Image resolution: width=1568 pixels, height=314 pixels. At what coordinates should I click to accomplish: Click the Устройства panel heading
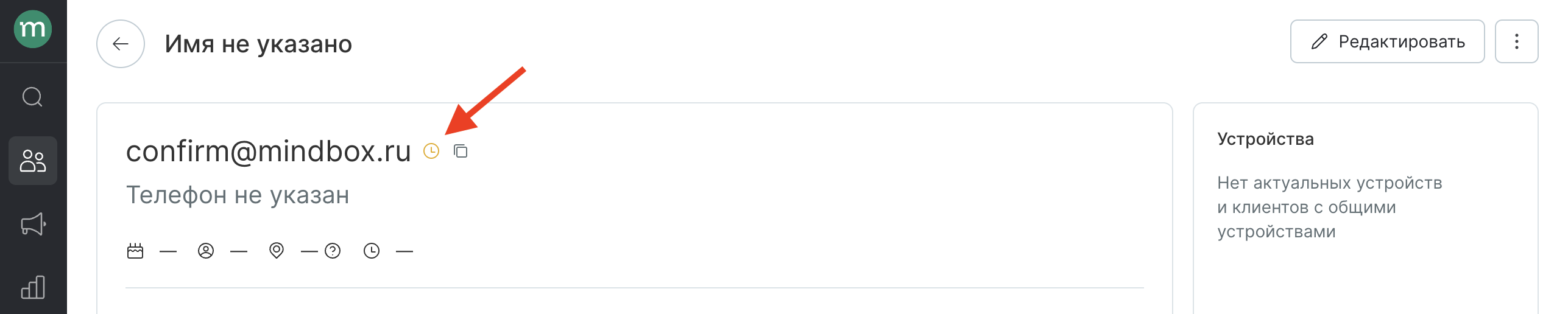pos(1265,139)
